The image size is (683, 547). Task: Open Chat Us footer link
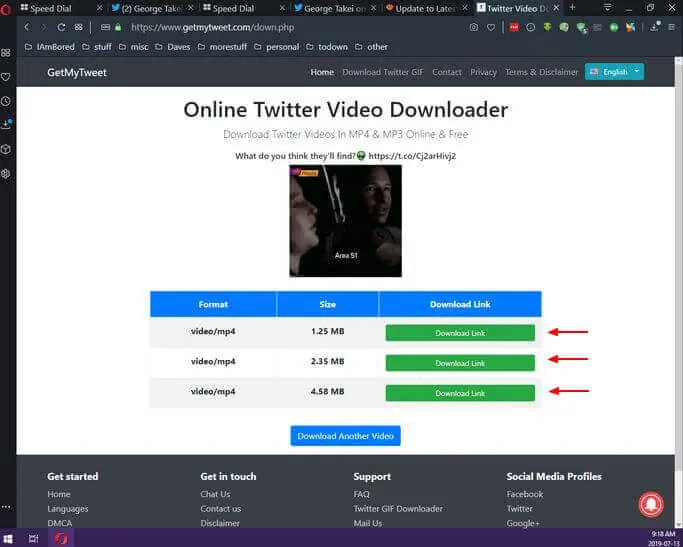tap(215, 494)
